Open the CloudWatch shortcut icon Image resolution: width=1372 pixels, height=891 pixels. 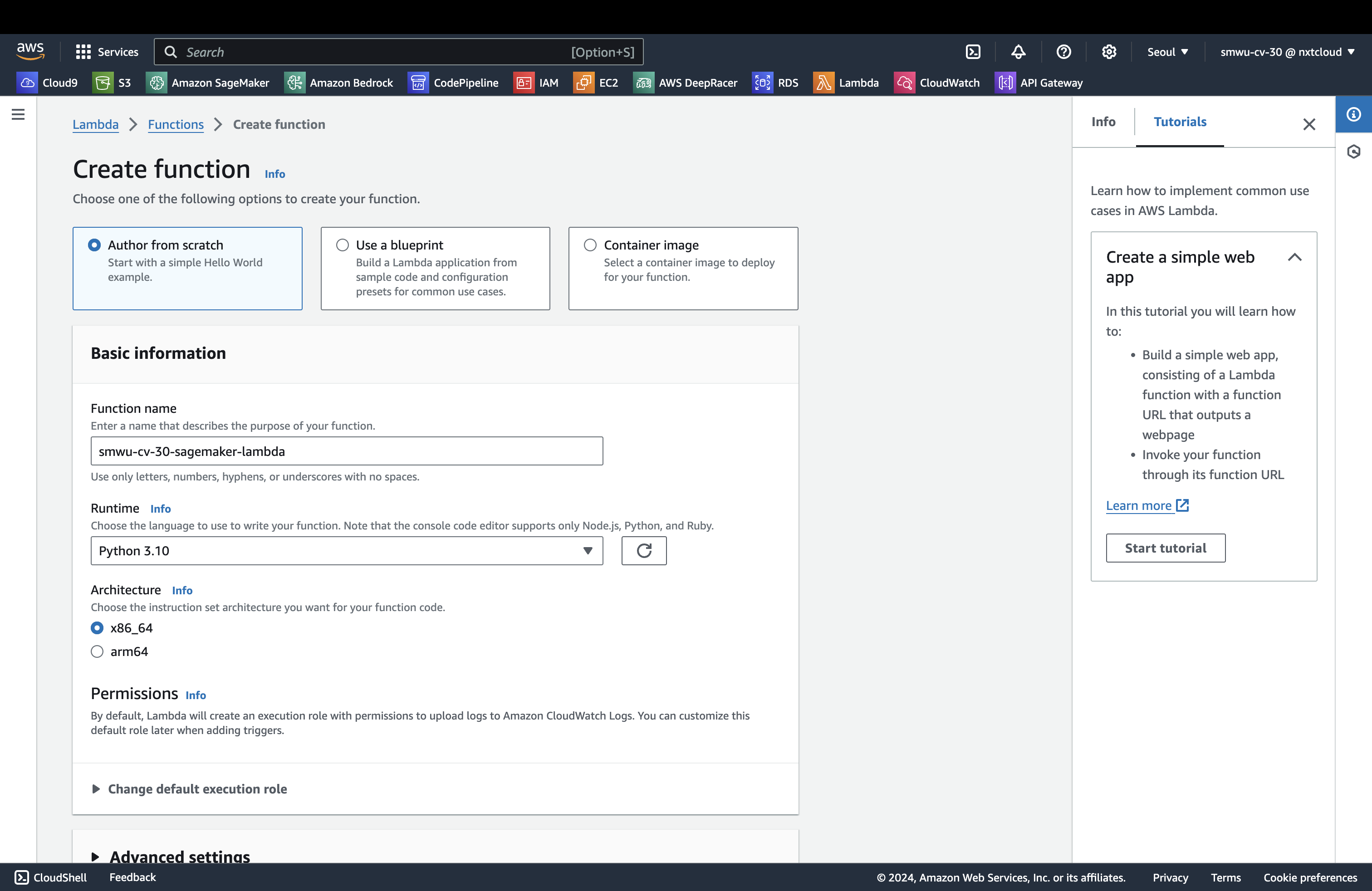(x=904, y=83)
